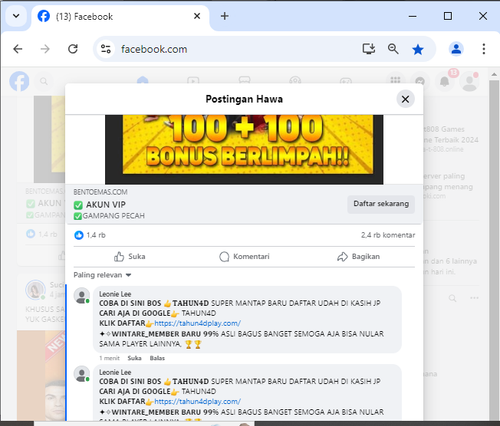Open Facebook Messenger icon
500x426 pixels.
pos(420,81)
